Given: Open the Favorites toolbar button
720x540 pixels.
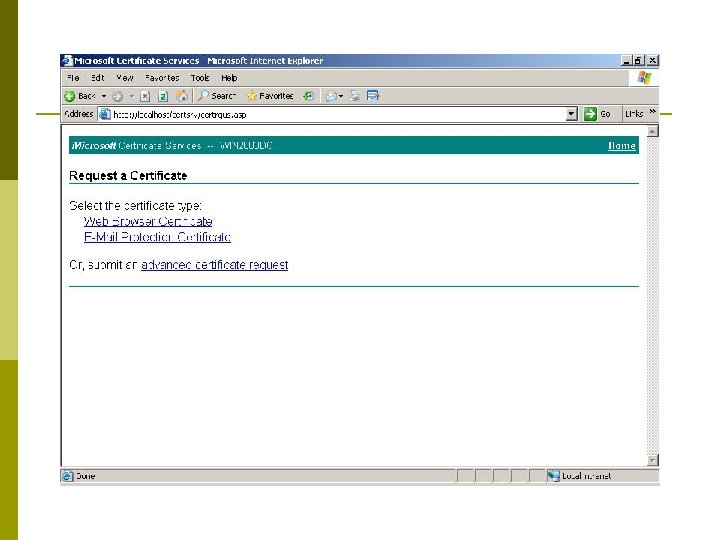Looking at the screenshot, I should click(x=270, y=96).
